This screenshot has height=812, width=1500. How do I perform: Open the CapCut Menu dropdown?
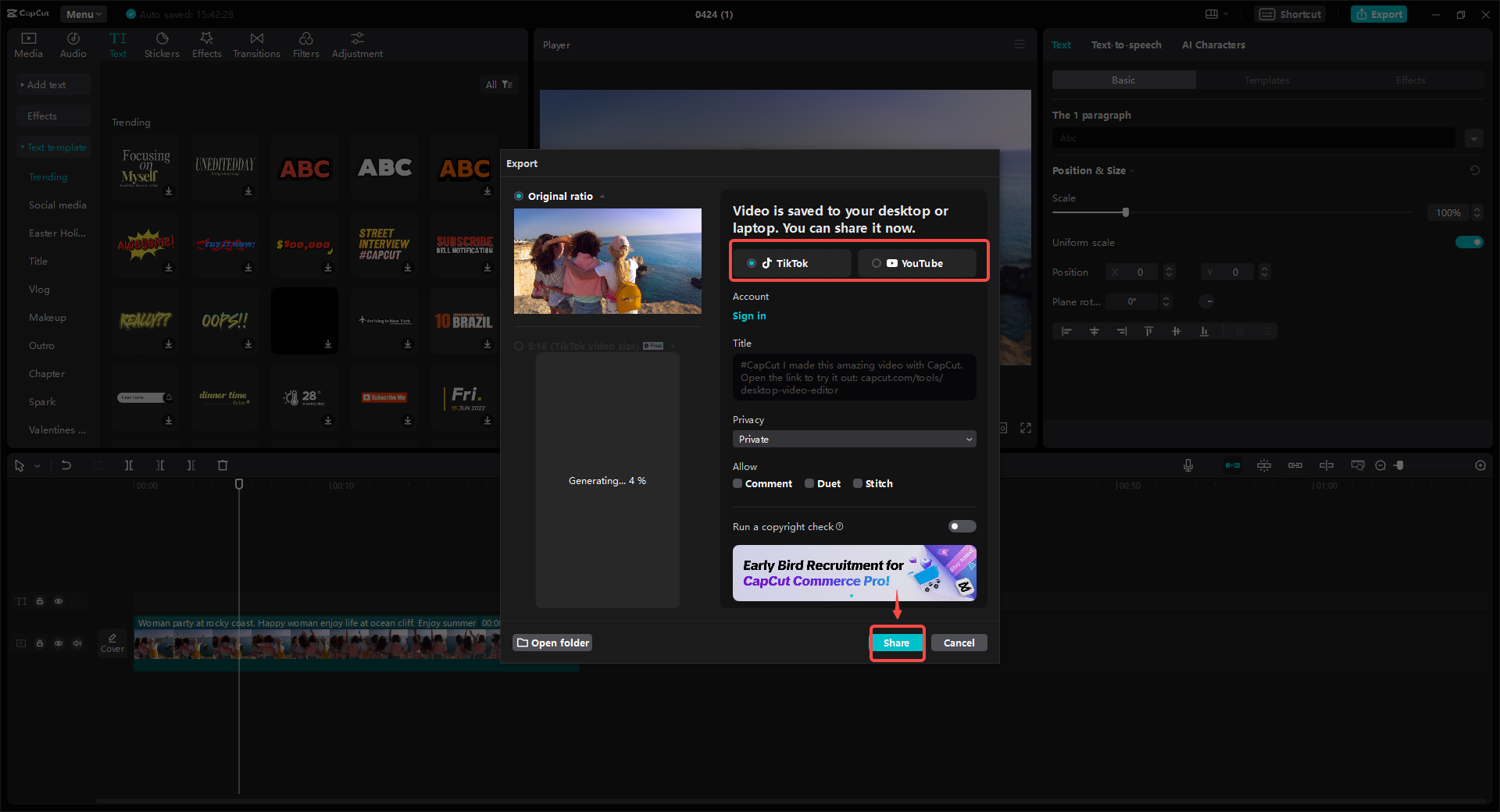pyautogui.click(x=84, y=14)
